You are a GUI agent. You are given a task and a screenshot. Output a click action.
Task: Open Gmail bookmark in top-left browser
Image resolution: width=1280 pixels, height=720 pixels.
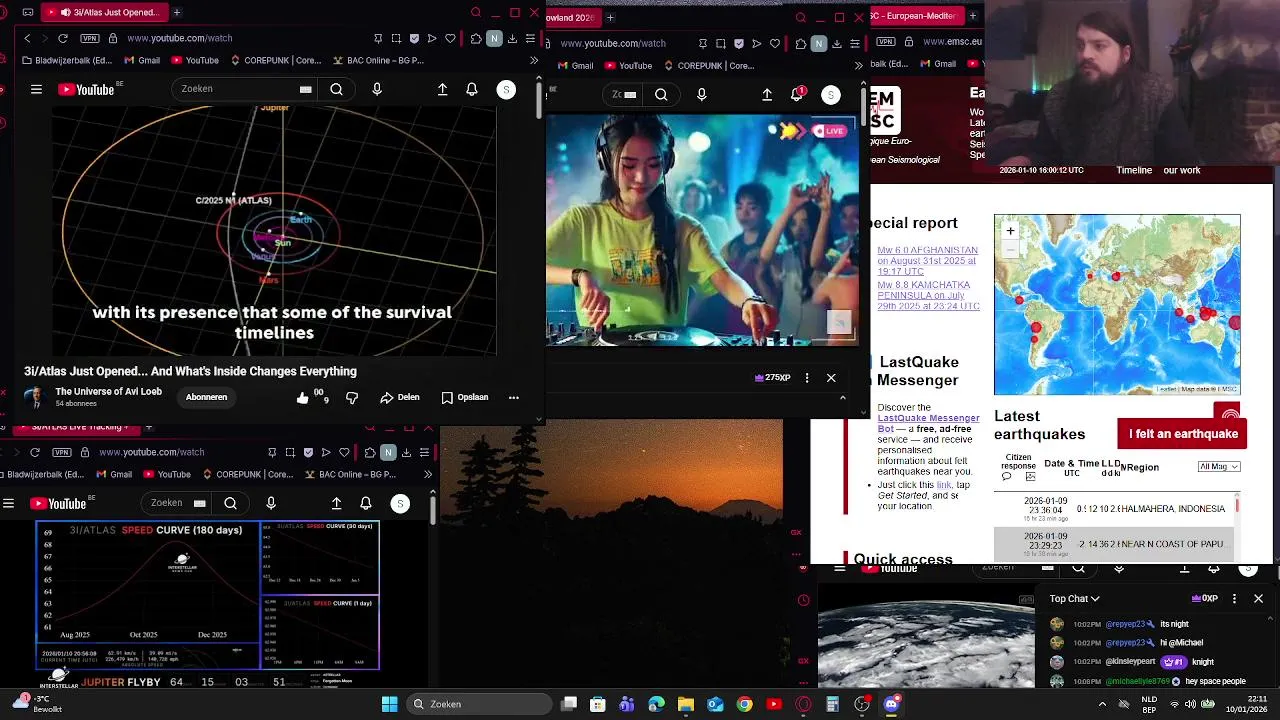(140, 60)
